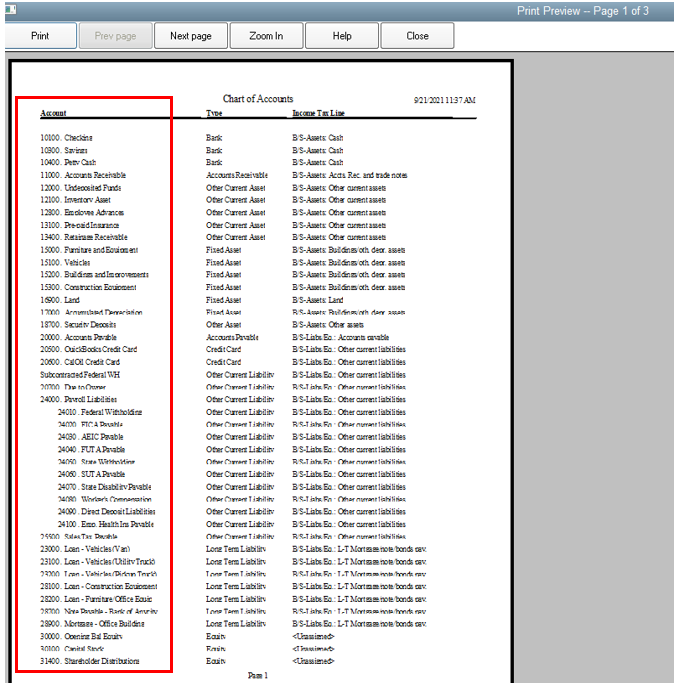The image size is (674, 683).
Task: Select account 15200 Buildings and Improvements
Action: click(x=95, y=275)
